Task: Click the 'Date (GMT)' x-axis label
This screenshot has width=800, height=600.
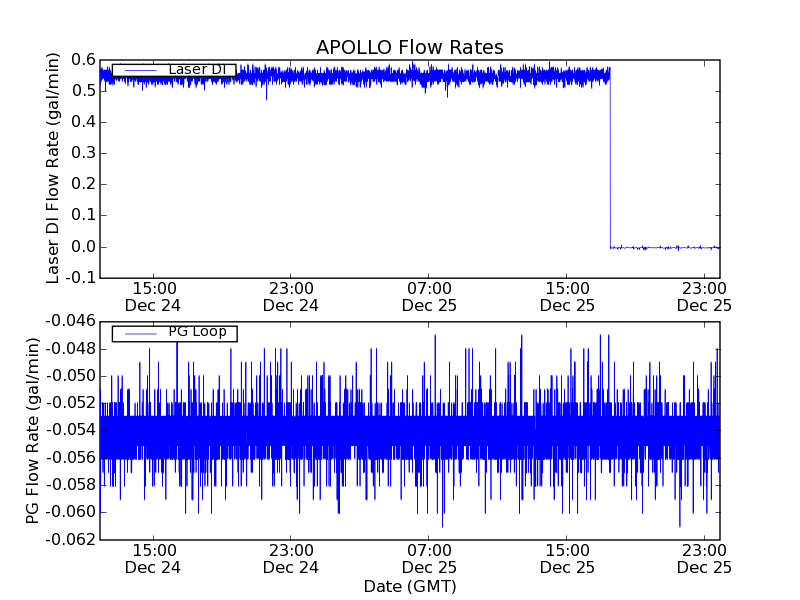Action: 410,586
